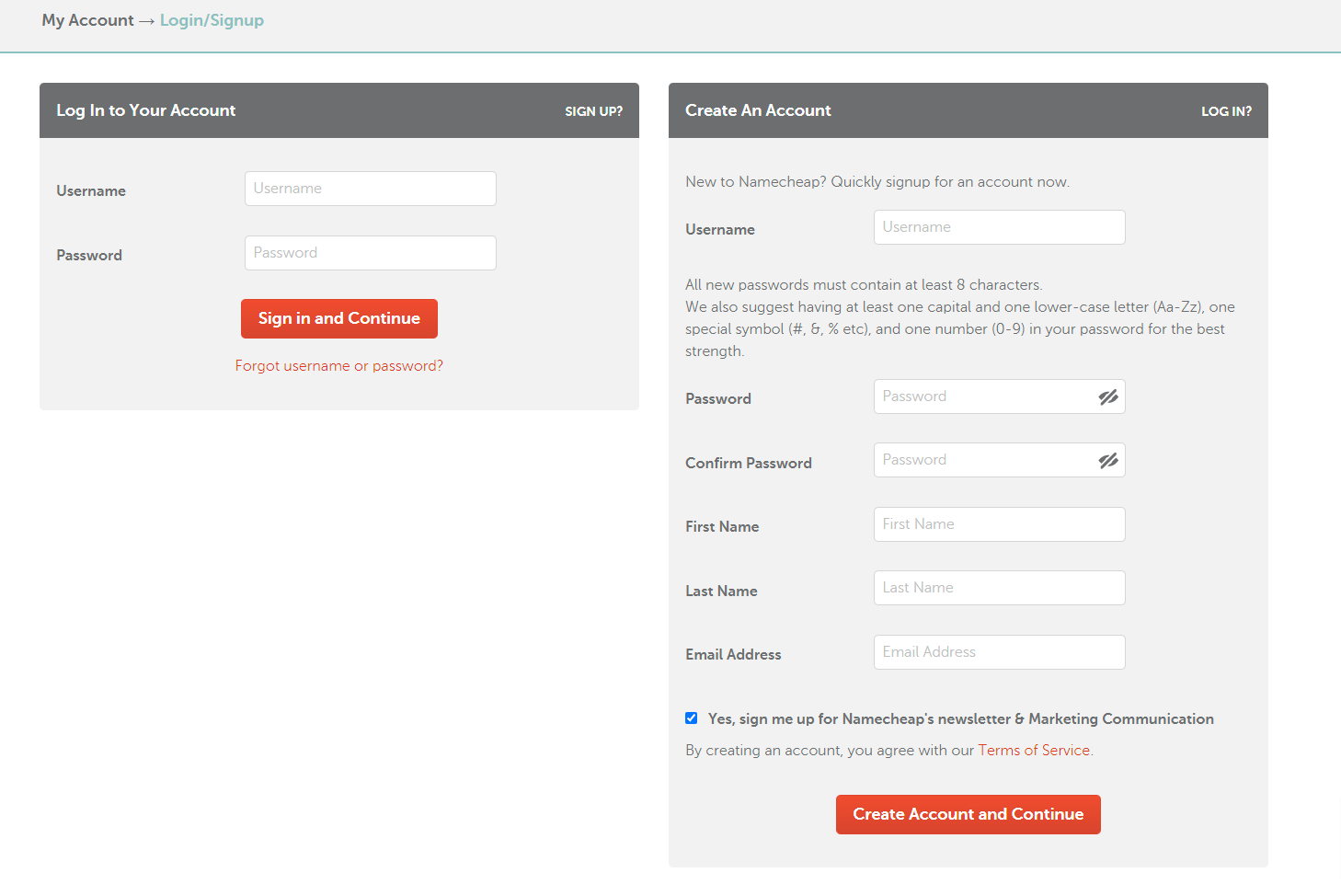This screenshot has width=1341, height=896.
Task: Focus the login Password field
Action: tap(371, 253)
